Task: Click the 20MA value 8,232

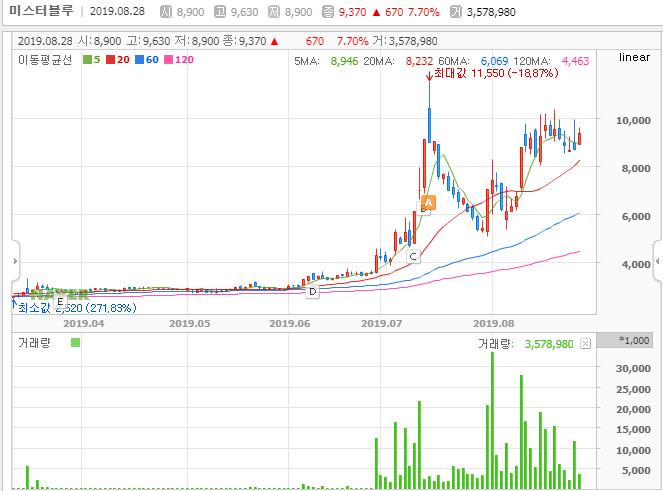Action: (x=419, y=61)
